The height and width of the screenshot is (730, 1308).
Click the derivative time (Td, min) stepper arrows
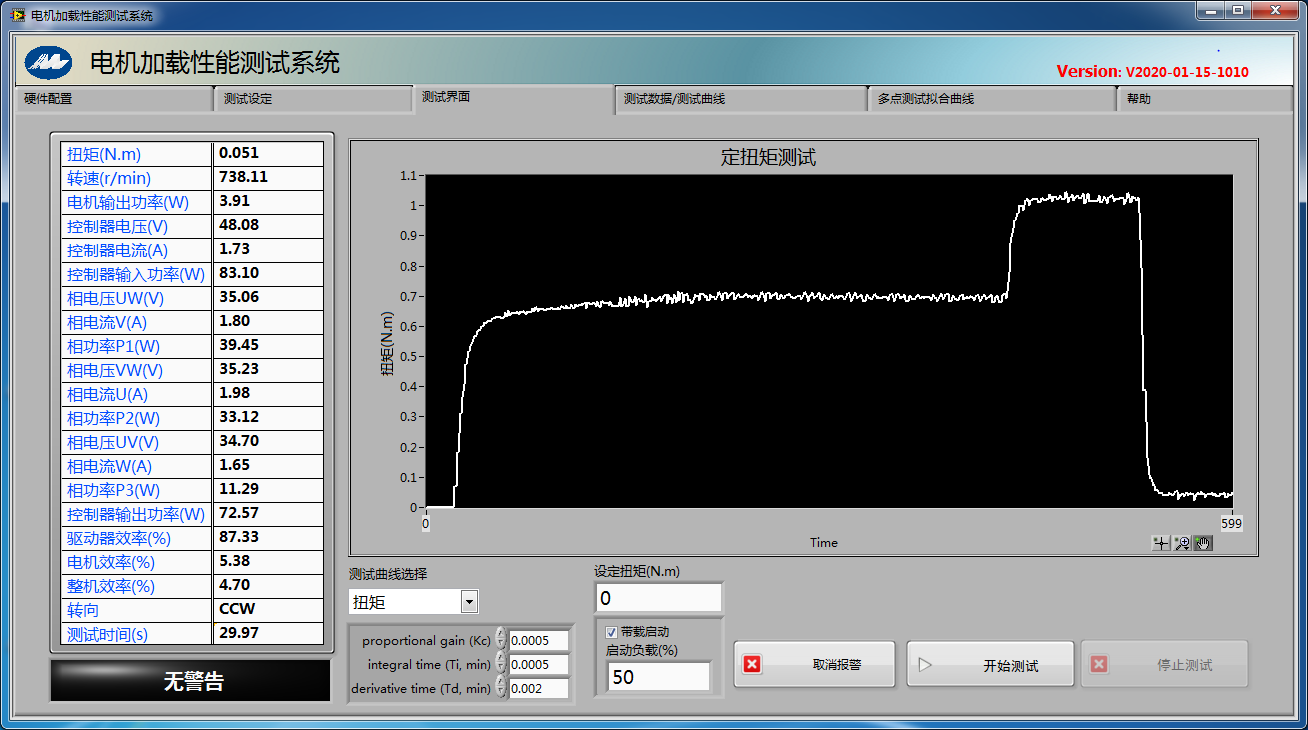501,688
